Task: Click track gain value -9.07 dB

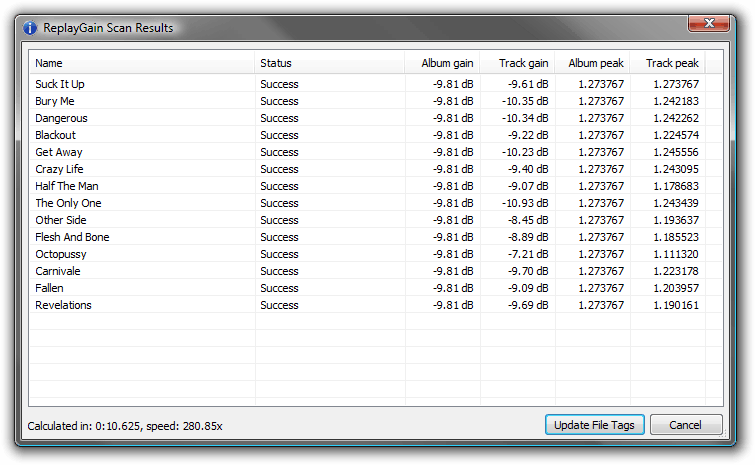Action: (528, 186)
